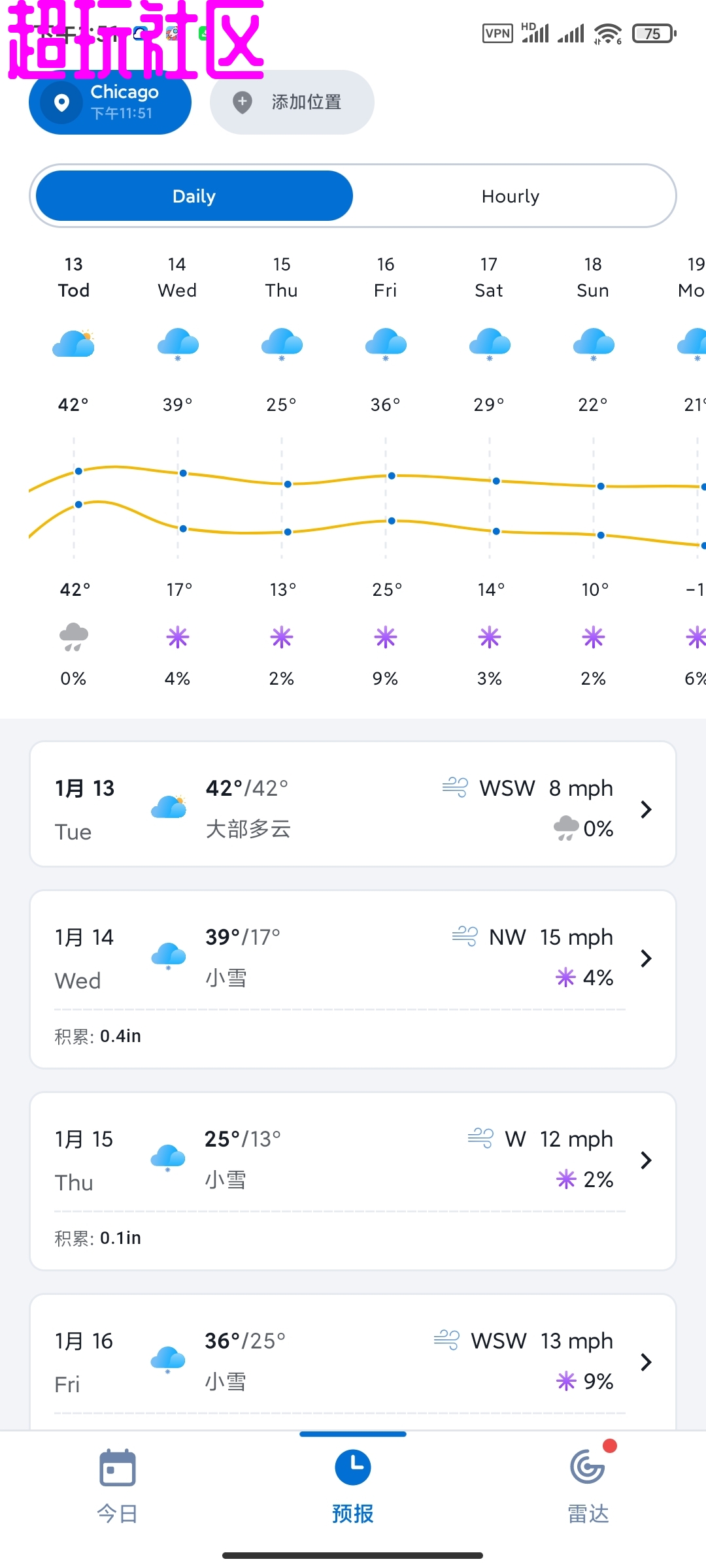Expand the January 14 Wednesday details chevron
706x1568 pixels.
point(646,958)
